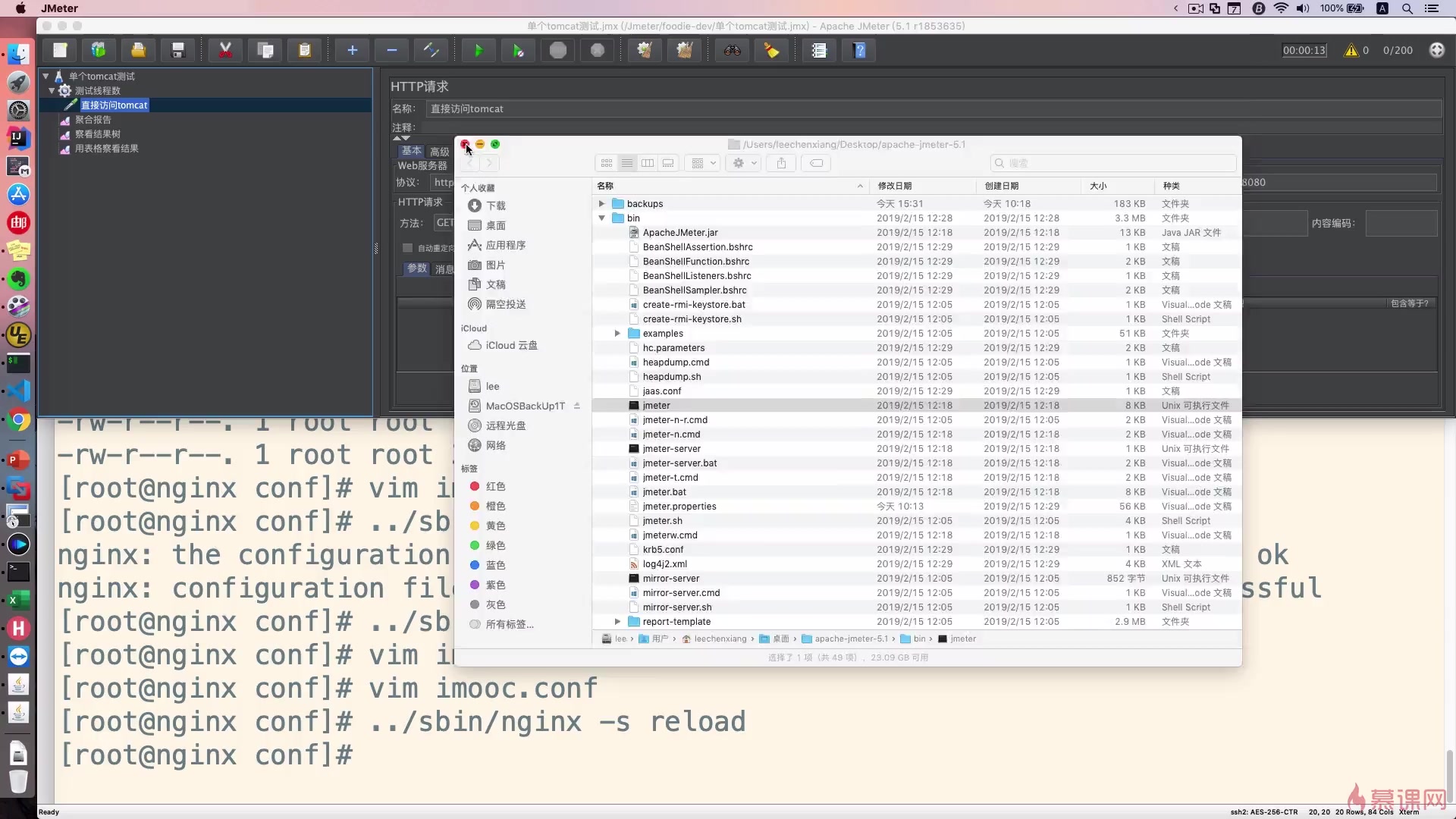Click the Open file folder icon
This screenshot has width=1456, height=819.
[x=138, y=50]
